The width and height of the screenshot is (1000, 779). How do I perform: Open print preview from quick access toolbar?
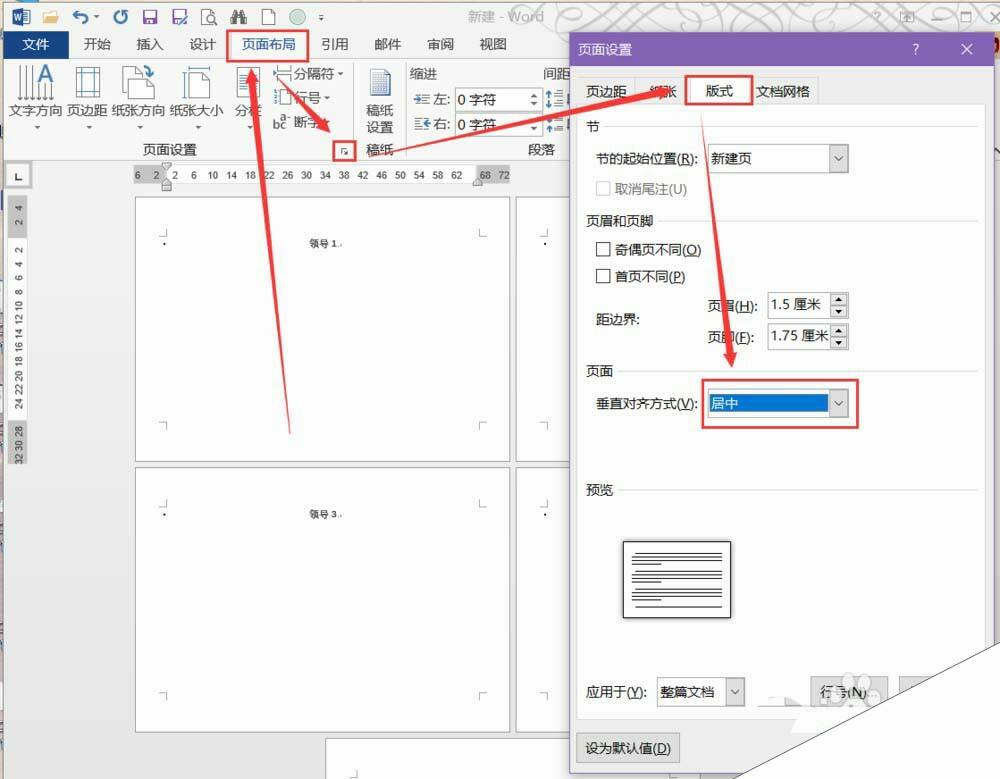click(209, 17)
